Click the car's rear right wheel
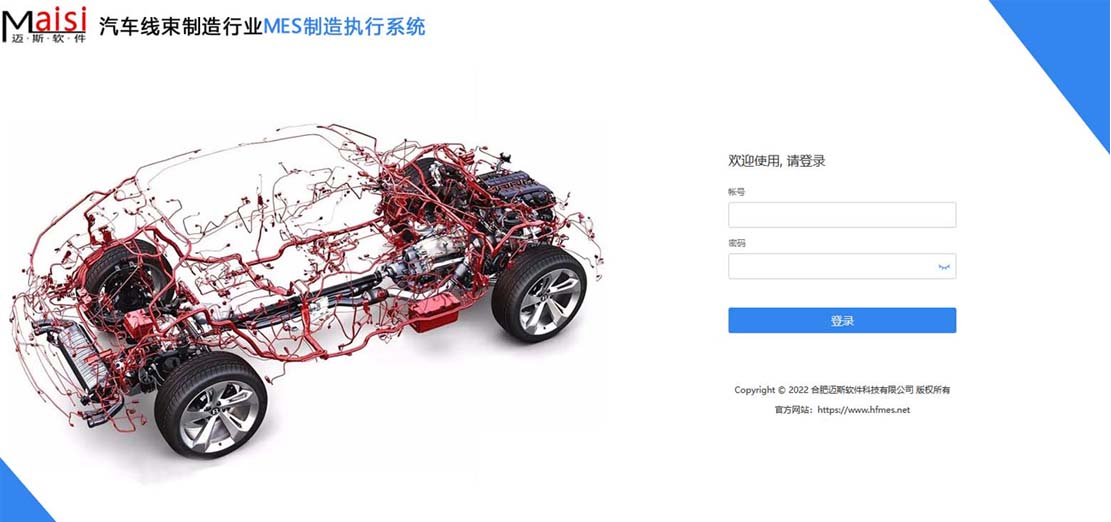 click(539, 295)
